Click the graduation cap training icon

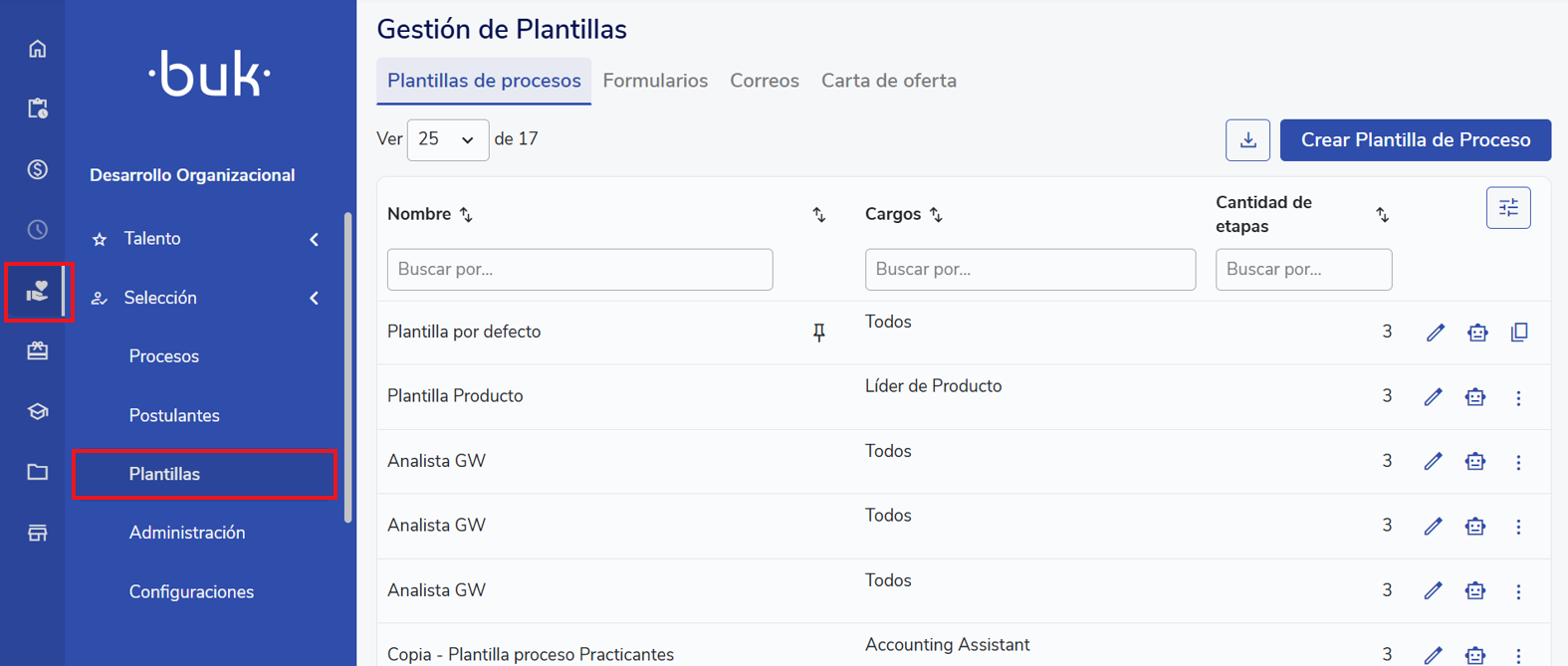coord(37,411)
